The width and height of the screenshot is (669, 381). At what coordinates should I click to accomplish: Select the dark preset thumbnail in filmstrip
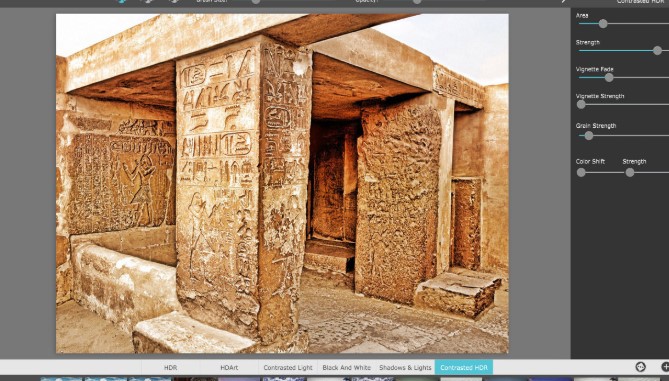[x=195, y=379]
